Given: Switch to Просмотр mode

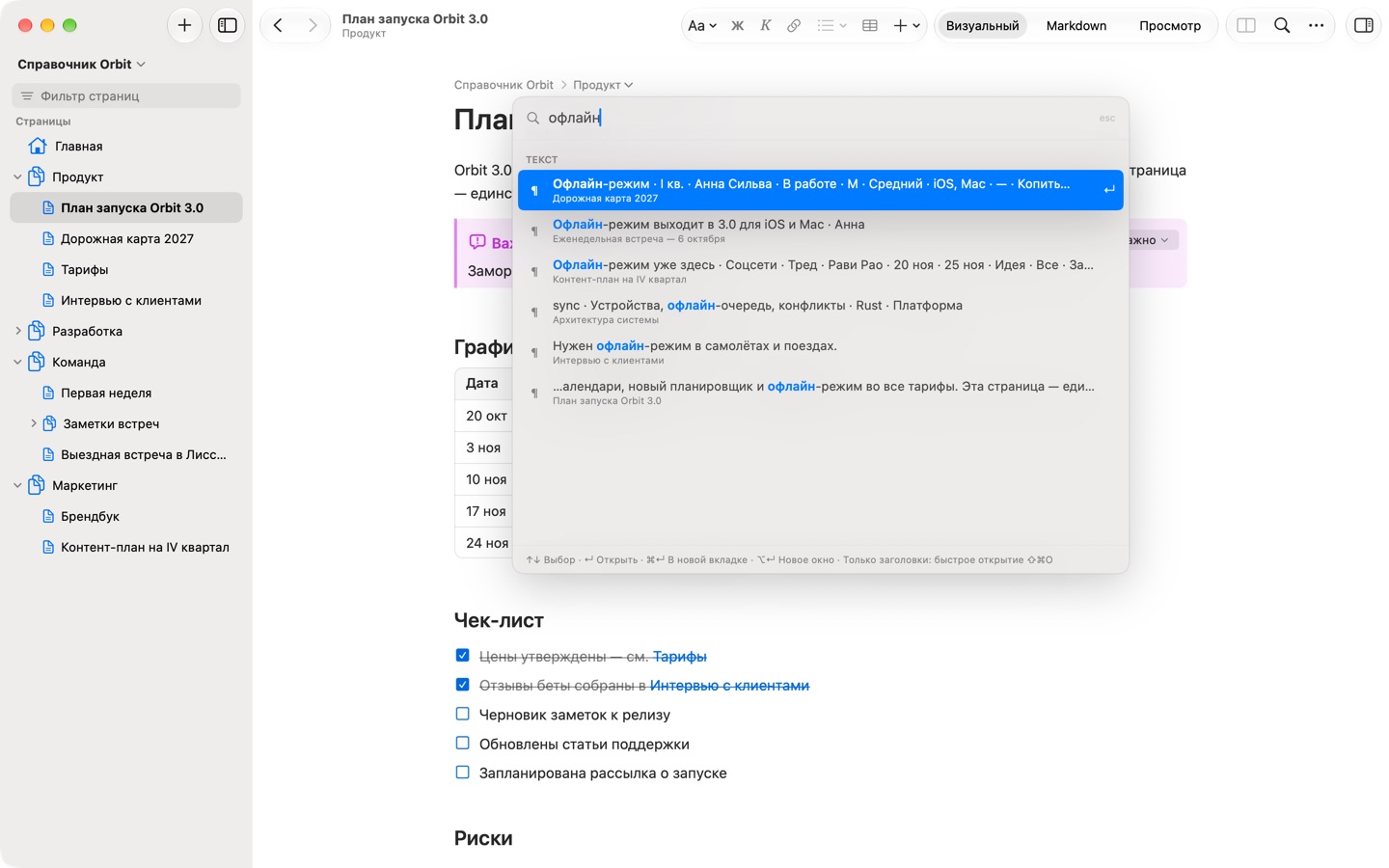Looking at the screenshot, I should [1170, 26].
